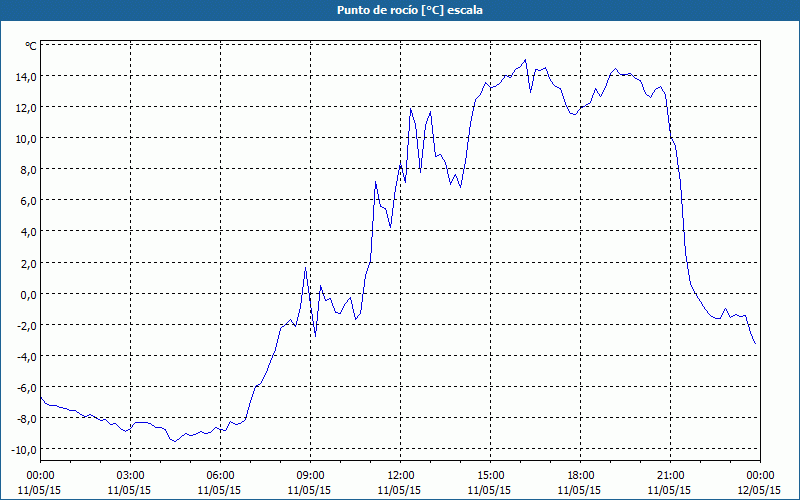This screenshot has width=800, height=500.
Task: Click the 4,0 y-axis label
Action: coord(29,232)
